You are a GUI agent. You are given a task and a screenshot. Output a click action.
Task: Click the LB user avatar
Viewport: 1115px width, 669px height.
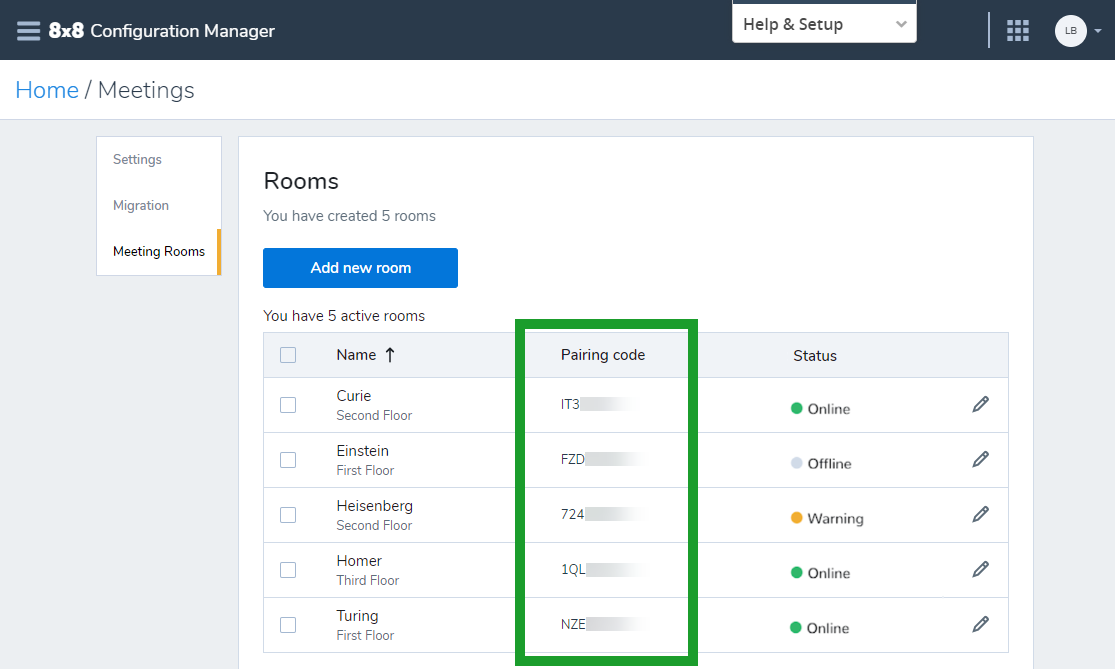pyautogui.click(x=1070, y=30)
